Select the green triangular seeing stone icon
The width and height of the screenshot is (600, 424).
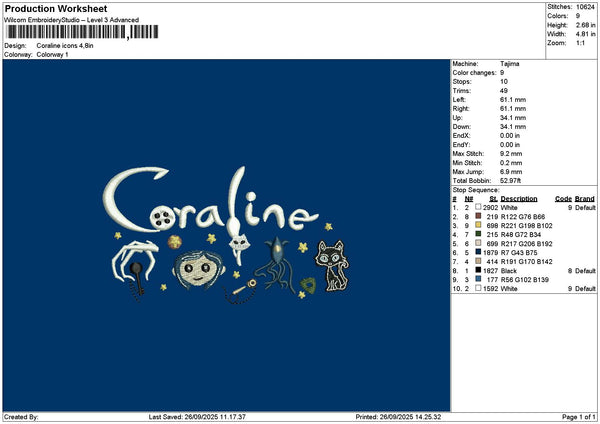click(308, 285)
